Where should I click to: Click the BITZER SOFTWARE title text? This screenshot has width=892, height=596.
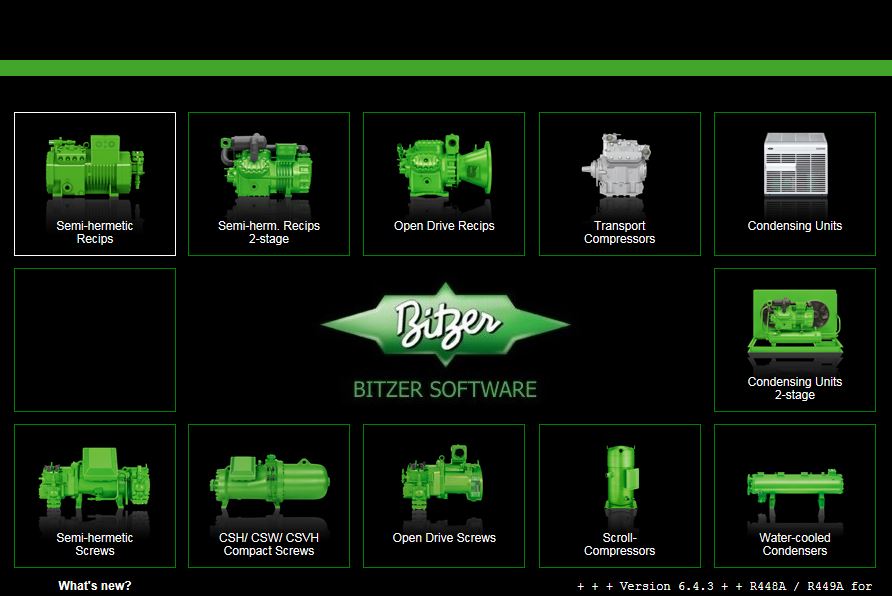[446, 390]
